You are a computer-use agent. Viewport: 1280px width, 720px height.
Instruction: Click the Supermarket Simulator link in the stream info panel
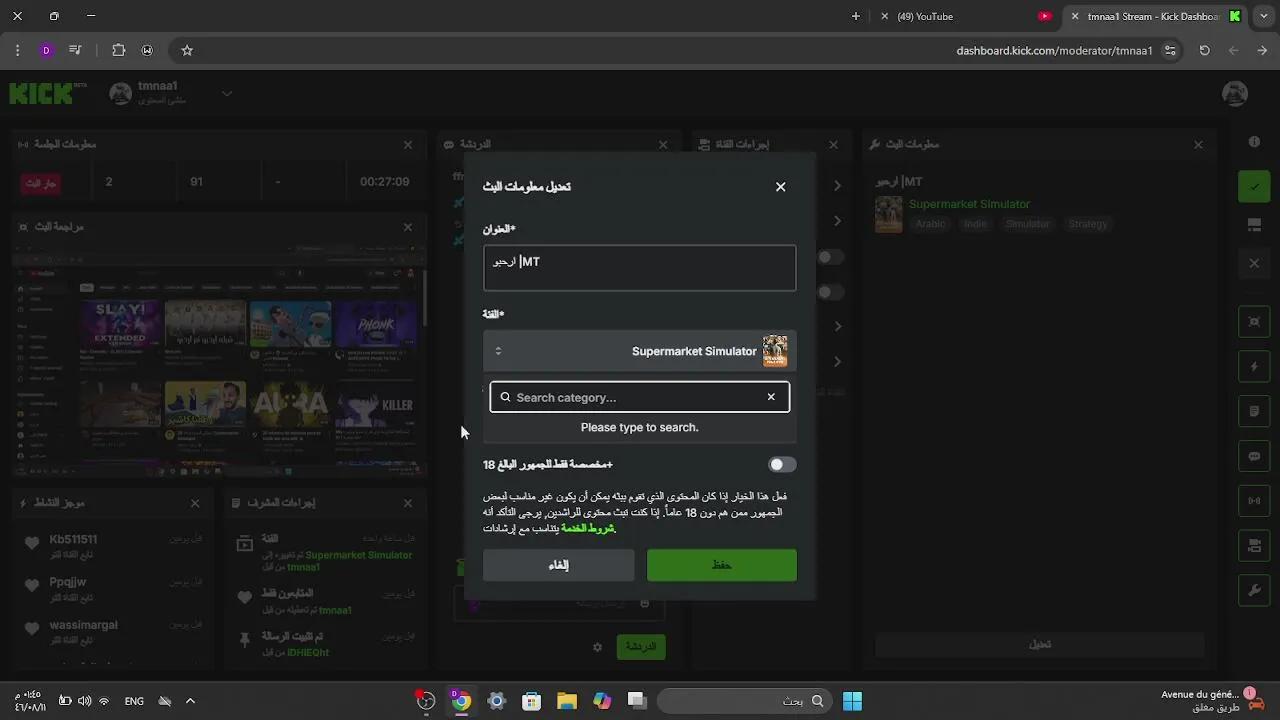pyautogui.click(x=969, y=204)
